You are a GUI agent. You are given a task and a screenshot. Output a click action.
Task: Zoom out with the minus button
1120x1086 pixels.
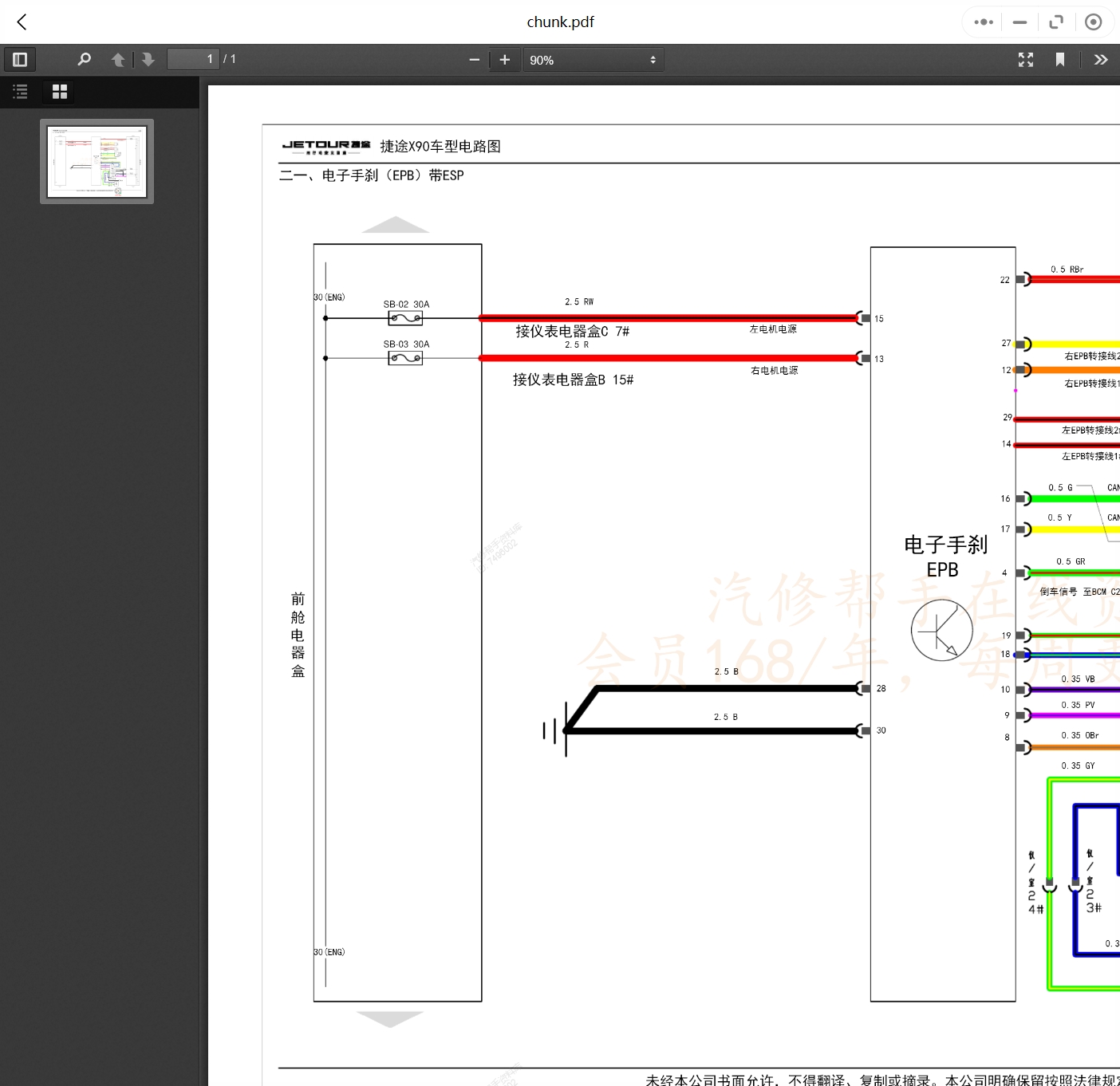click(x=475, y=60)
